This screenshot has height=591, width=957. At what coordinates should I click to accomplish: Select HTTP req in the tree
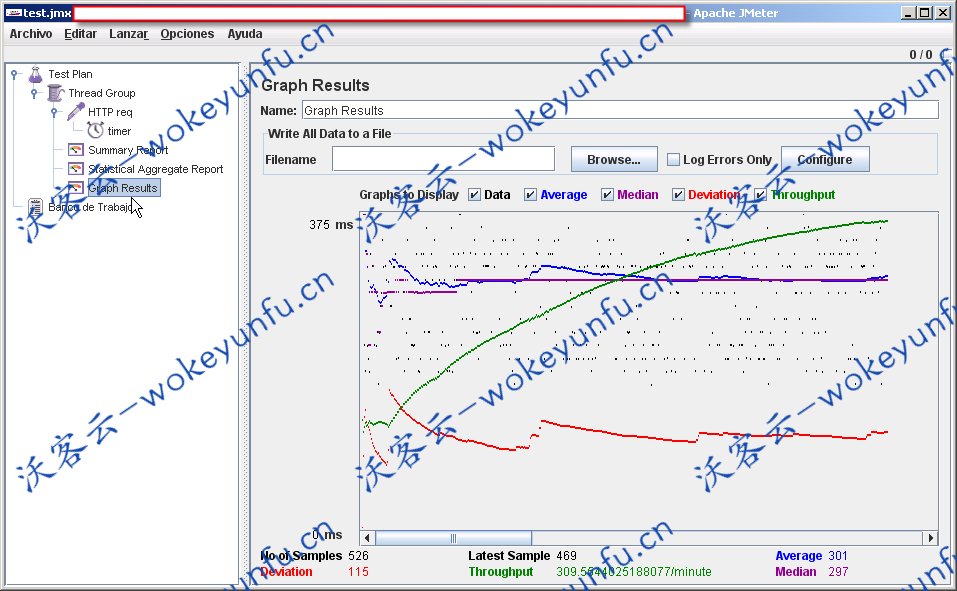click(x=110, y=112)
